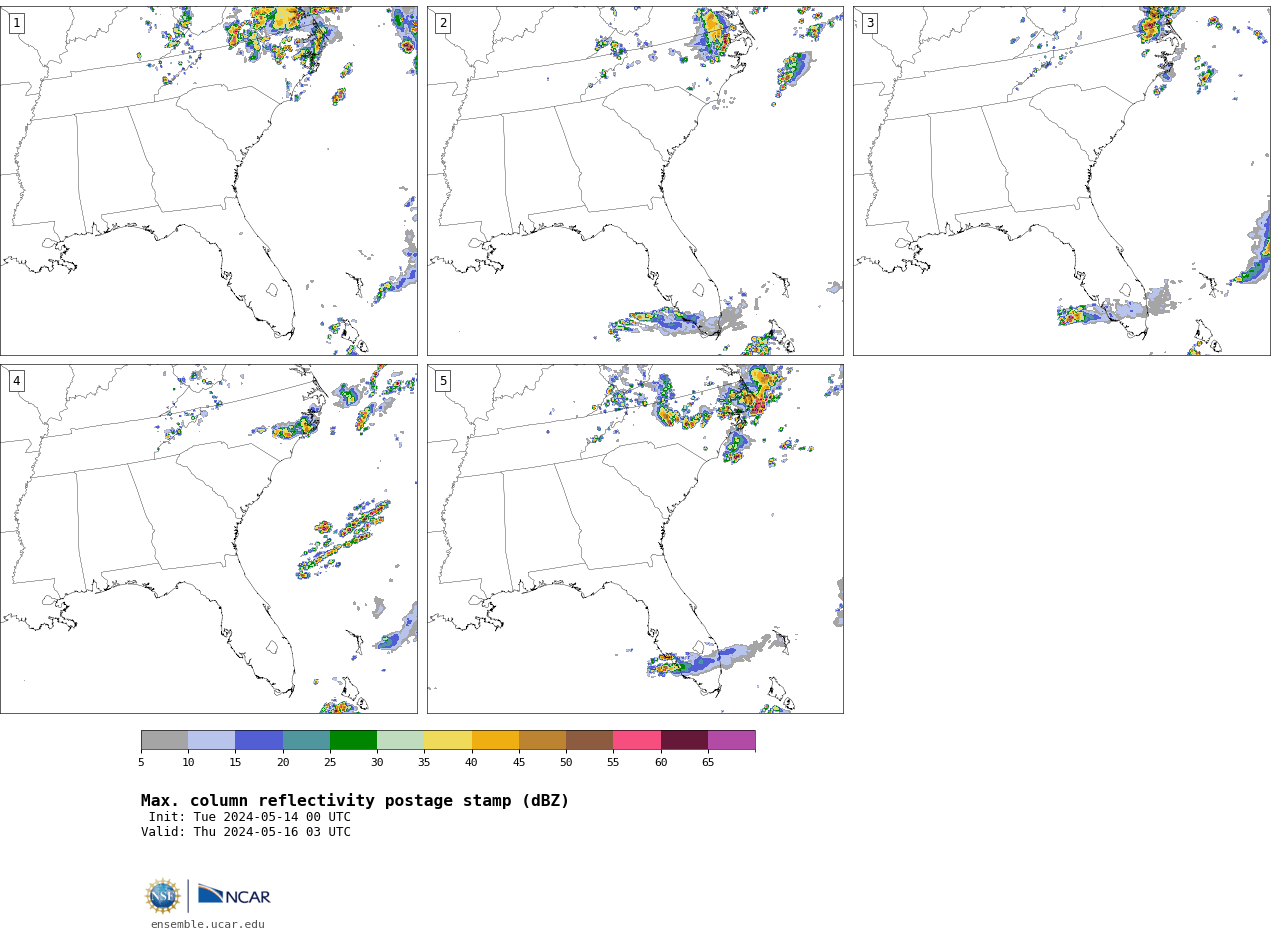Click the panel number 5 label
This screenshot has width=1280, height=936.
443,381
